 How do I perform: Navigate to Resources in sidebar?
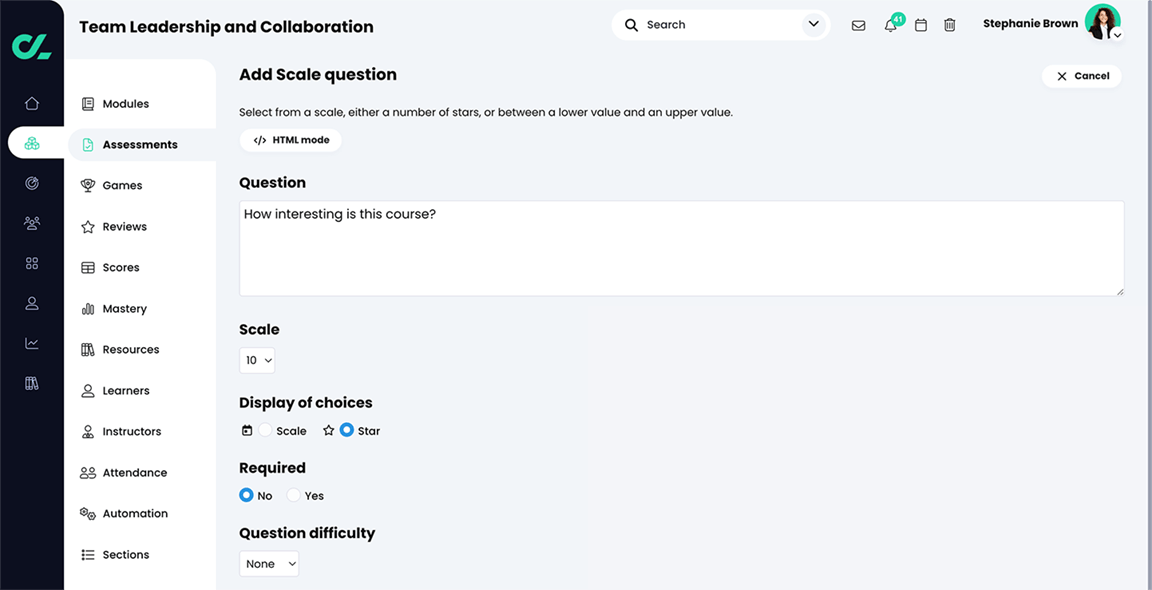tap(130, 350)
